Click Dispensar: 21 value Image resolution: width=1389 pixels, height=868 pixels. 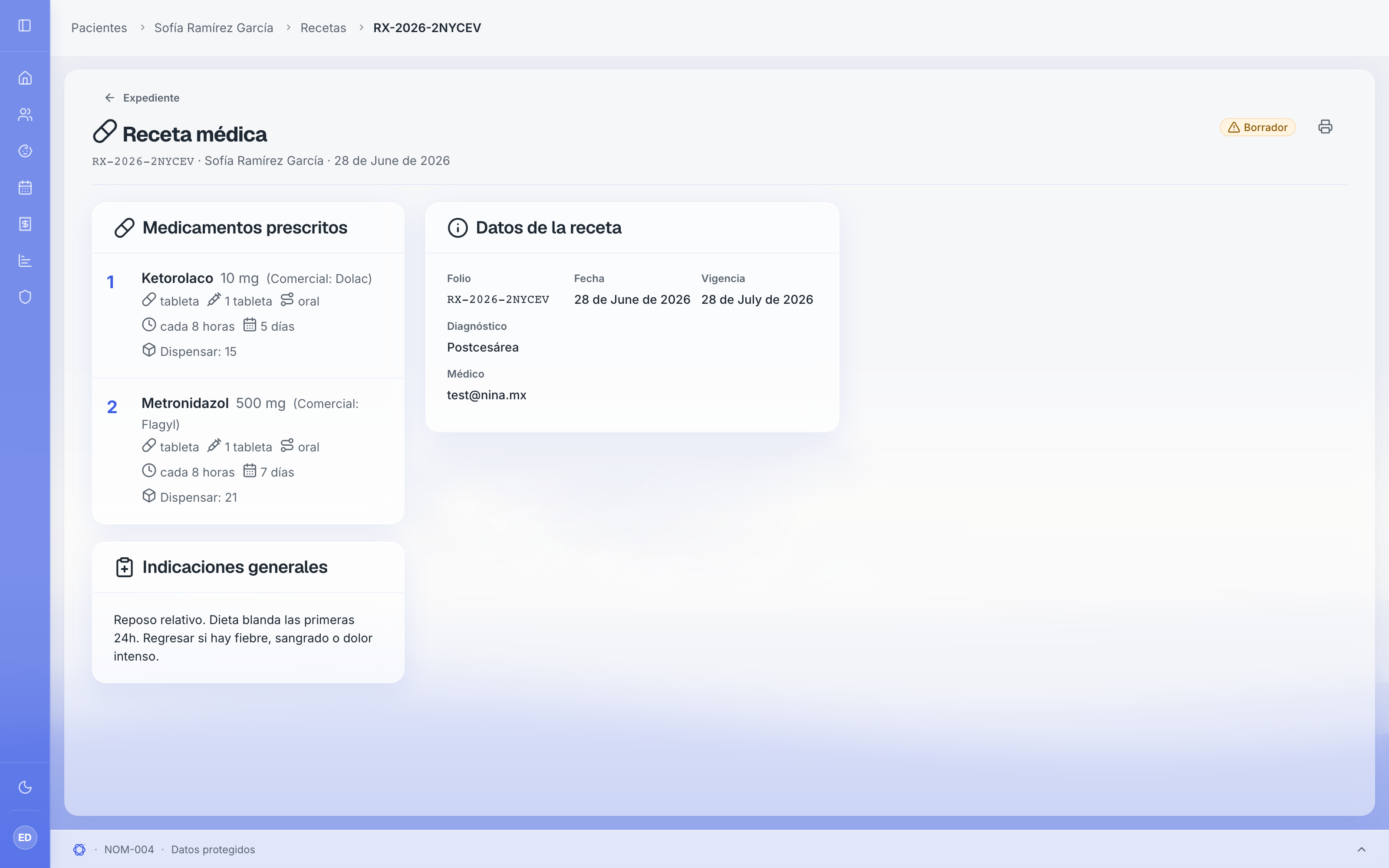(x=199, y=497)
